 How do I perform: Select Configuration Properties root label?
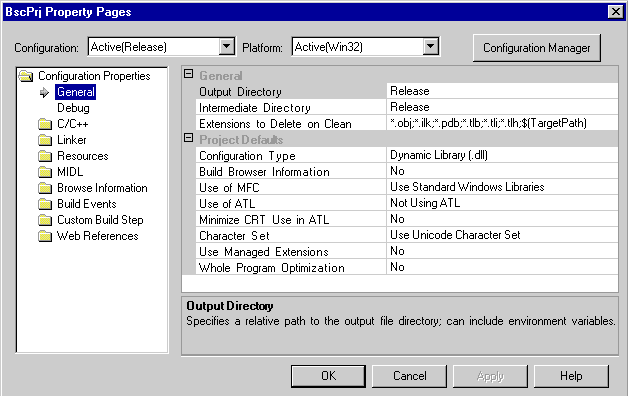(x=94, y=76)
